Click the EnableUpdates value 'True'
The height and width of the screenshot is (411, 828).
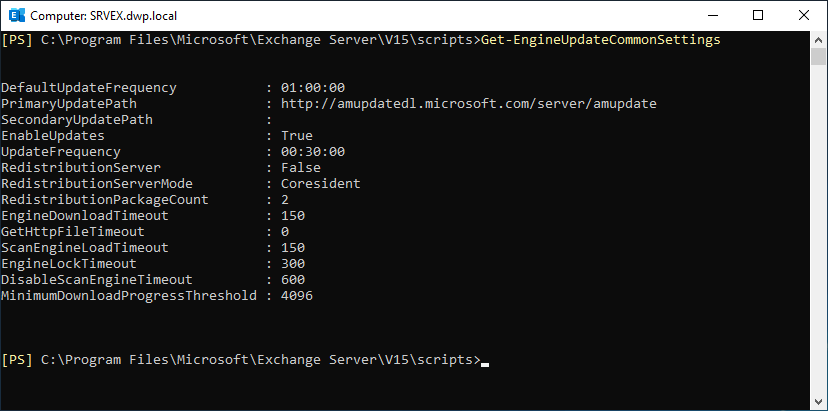tap(297, 136)
